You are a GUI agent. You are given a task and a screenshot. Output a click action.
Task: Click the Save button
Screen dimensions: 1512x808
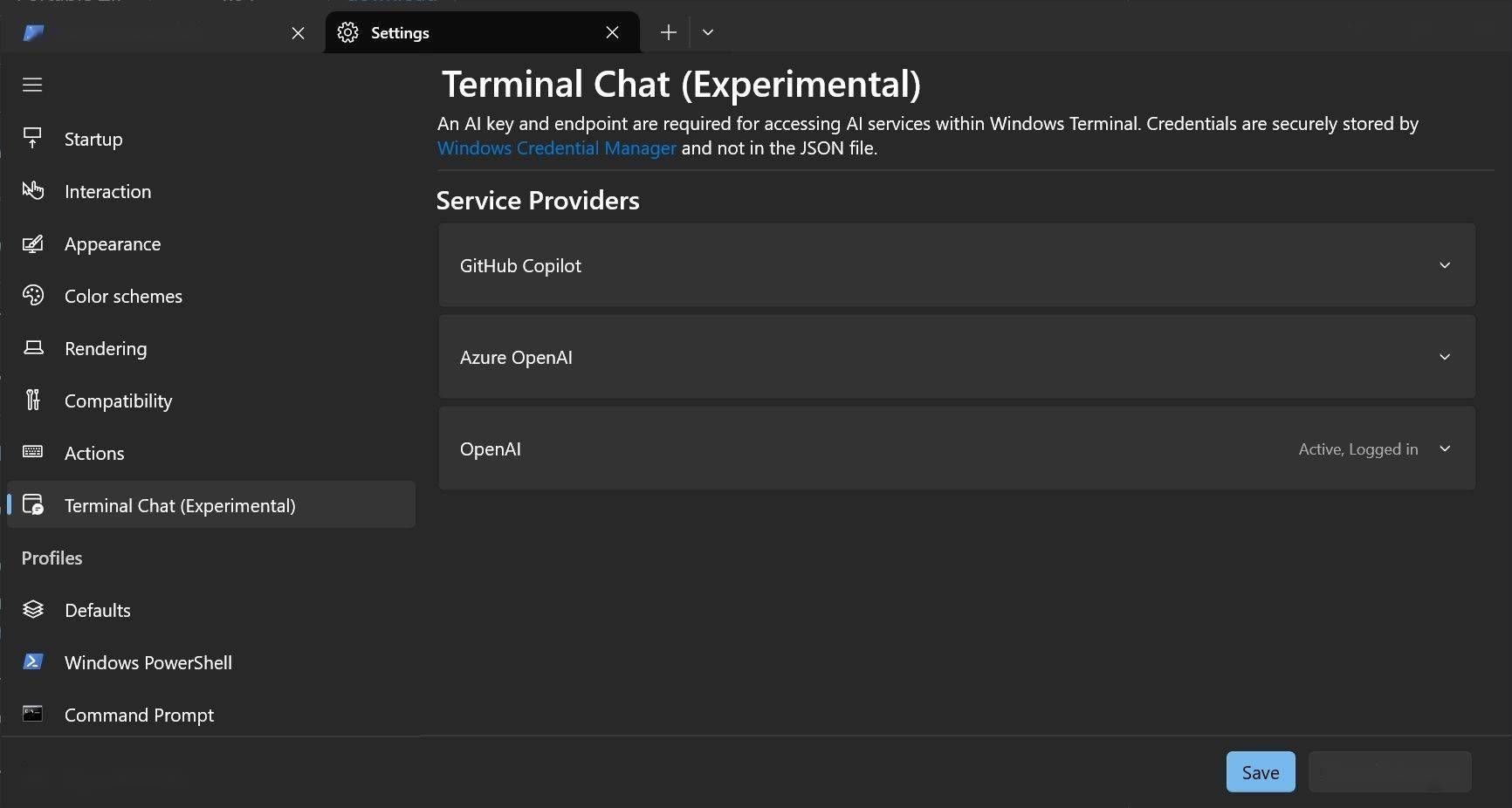pos(1261,772)
